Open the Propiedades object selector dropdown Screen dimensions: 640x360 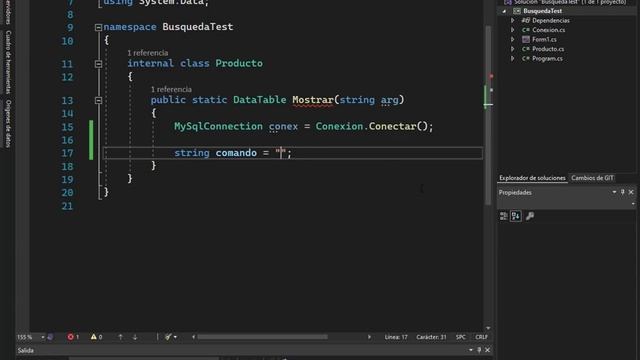pos(633,204)
